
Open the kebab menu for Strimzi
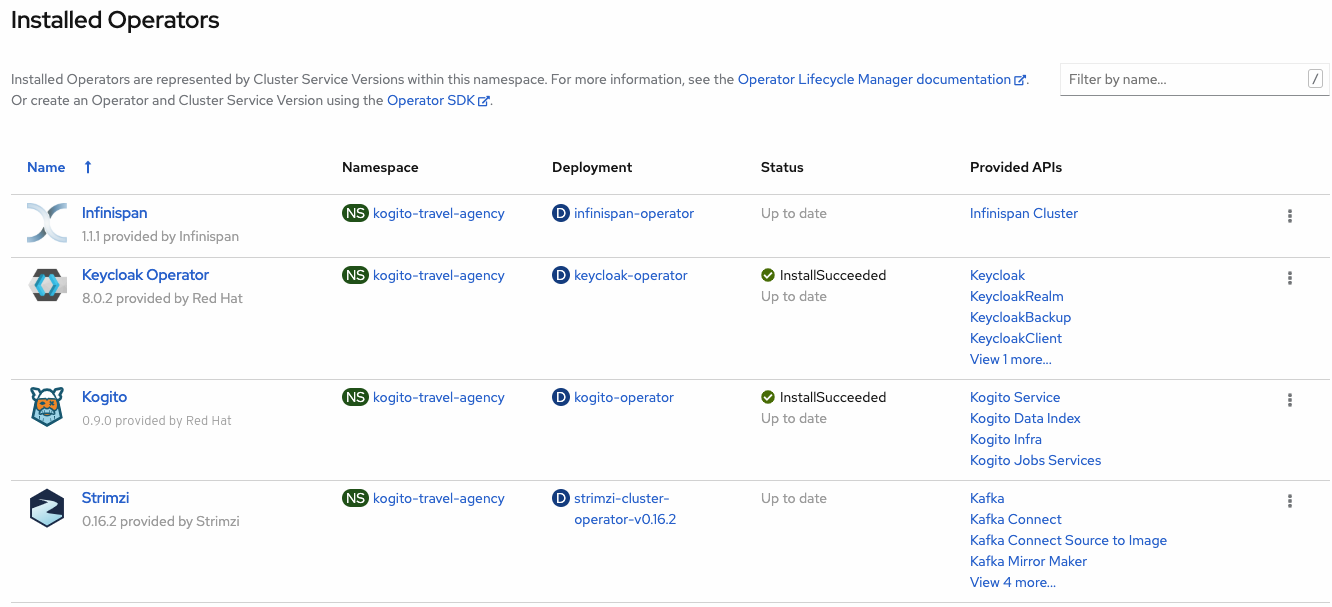(x=1289, y=500)
